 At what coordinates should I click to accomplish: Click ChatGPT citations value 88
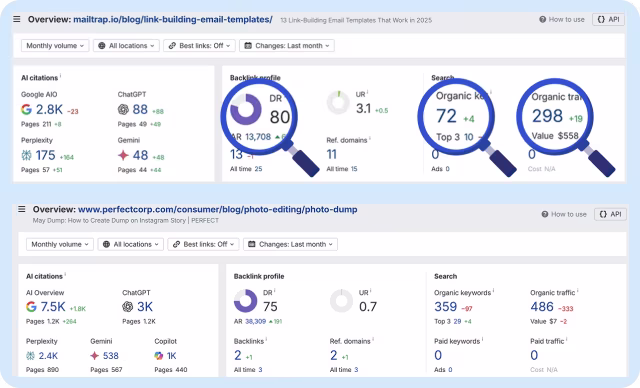(x=140, y=109)
